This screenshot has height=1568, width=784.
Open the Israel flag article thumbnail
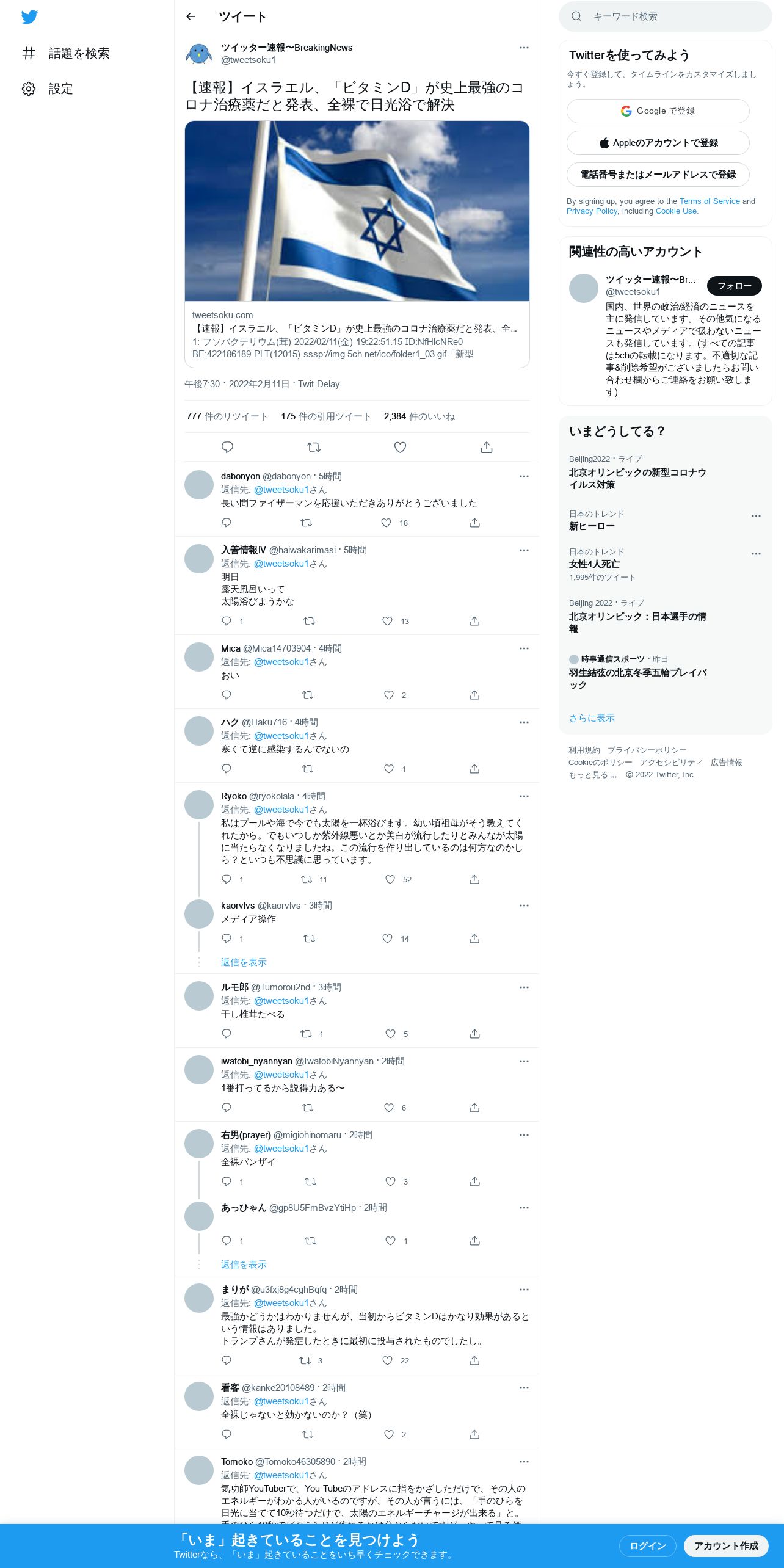[357, 211]
